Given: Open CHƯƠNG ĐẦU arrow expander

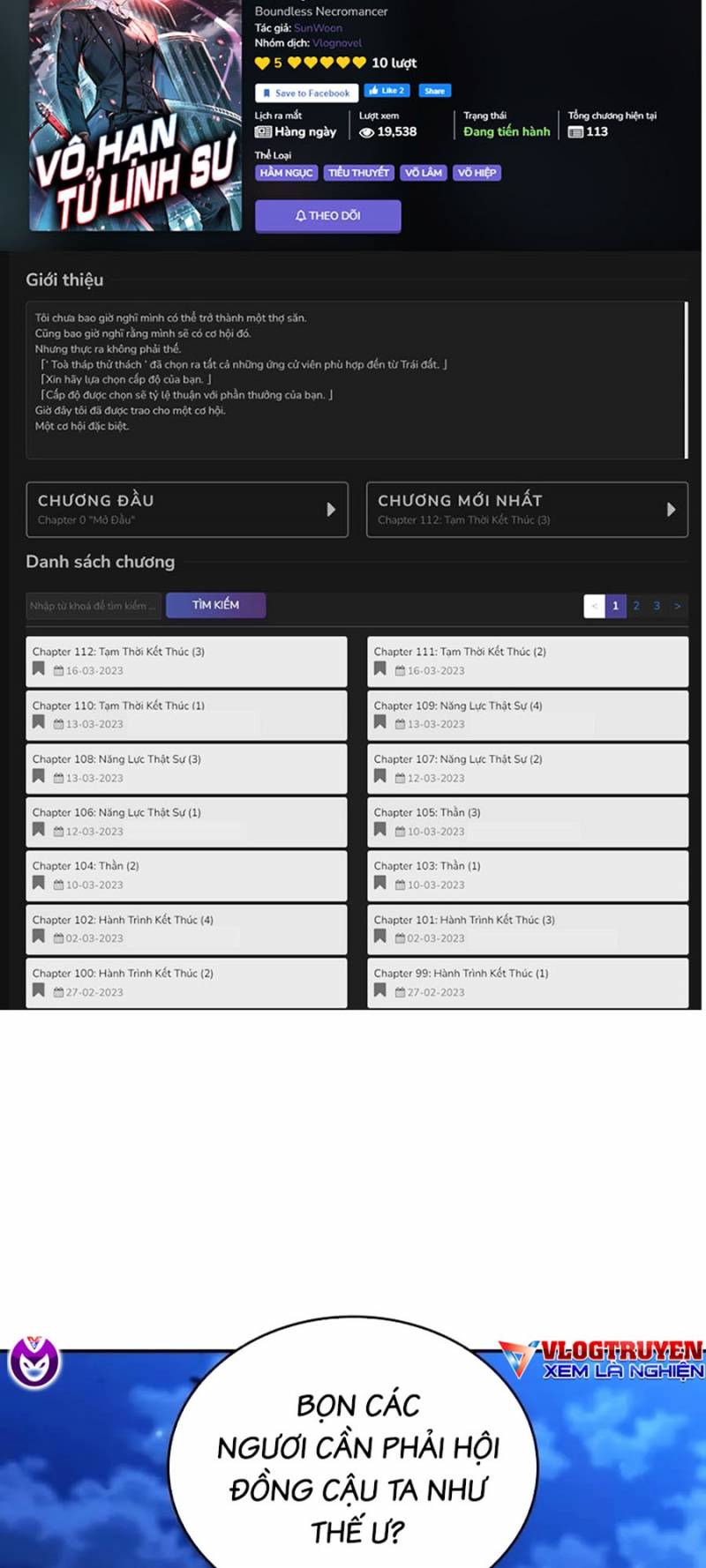Looking at the screenshot, I should click(331, 509).
